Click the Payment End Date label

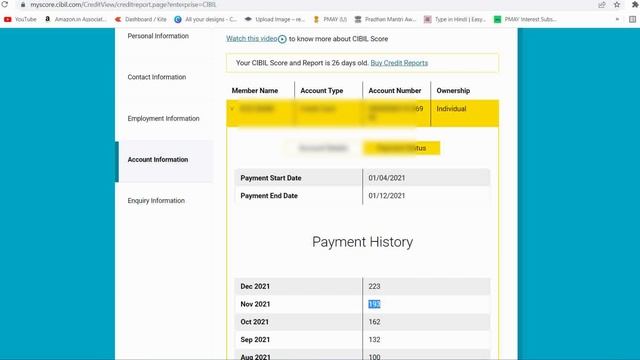click(x=269, y=196)
